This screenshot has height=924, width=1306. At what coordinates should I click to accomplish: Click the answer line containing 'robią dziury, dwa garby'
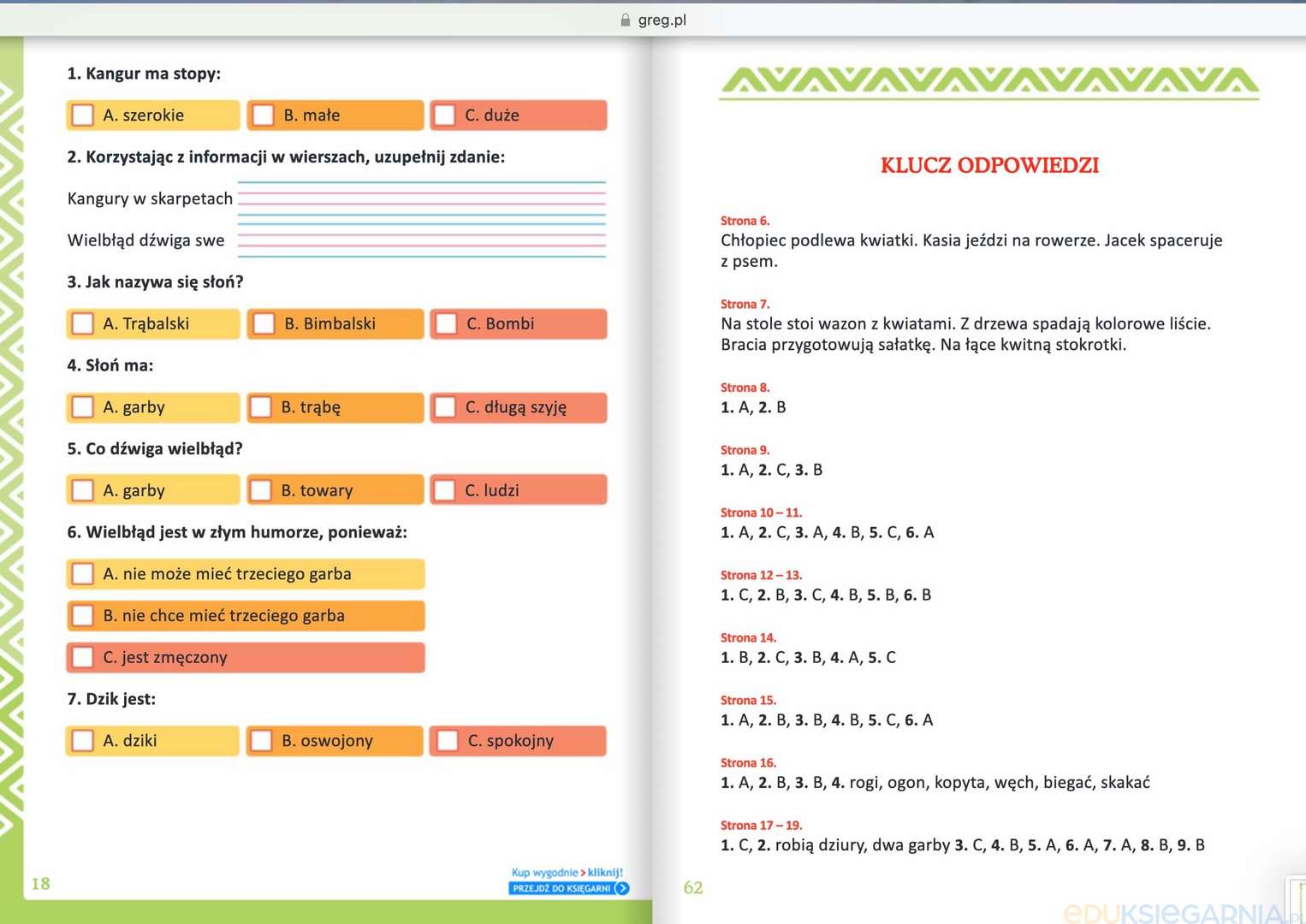pyautogui.click(x=963, y=845)
